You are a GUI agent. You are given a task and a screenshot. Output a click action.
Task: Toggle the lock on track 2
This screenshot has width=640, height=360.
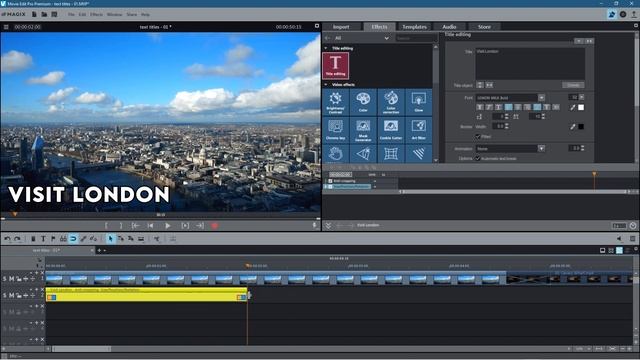tap(19, 295)
